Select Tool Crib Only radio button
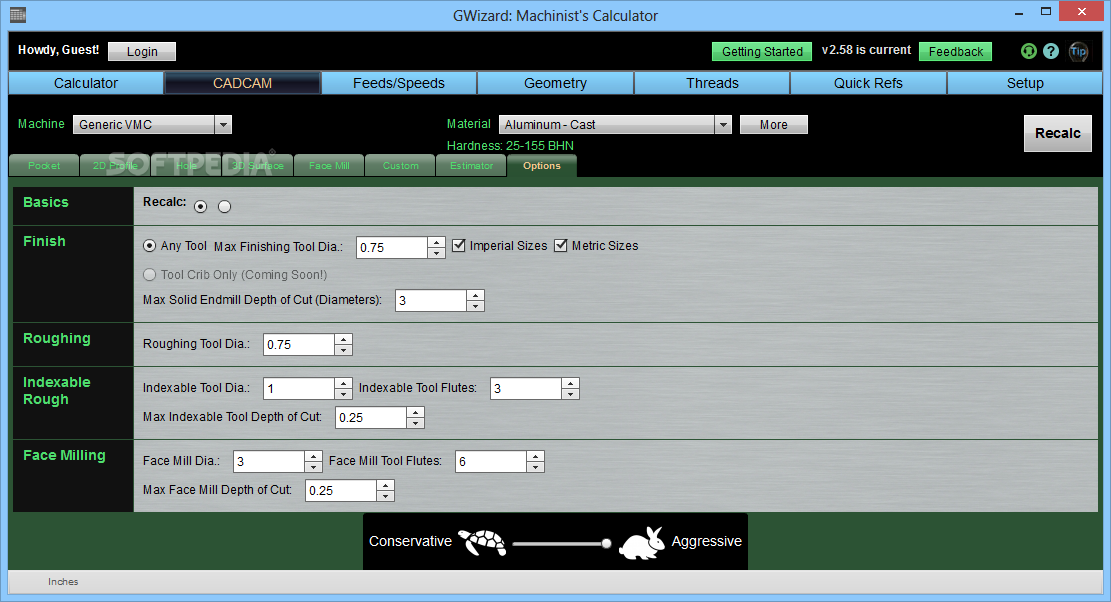Image resolution: width=1111 pixels, height=602 pixels. 150,275
